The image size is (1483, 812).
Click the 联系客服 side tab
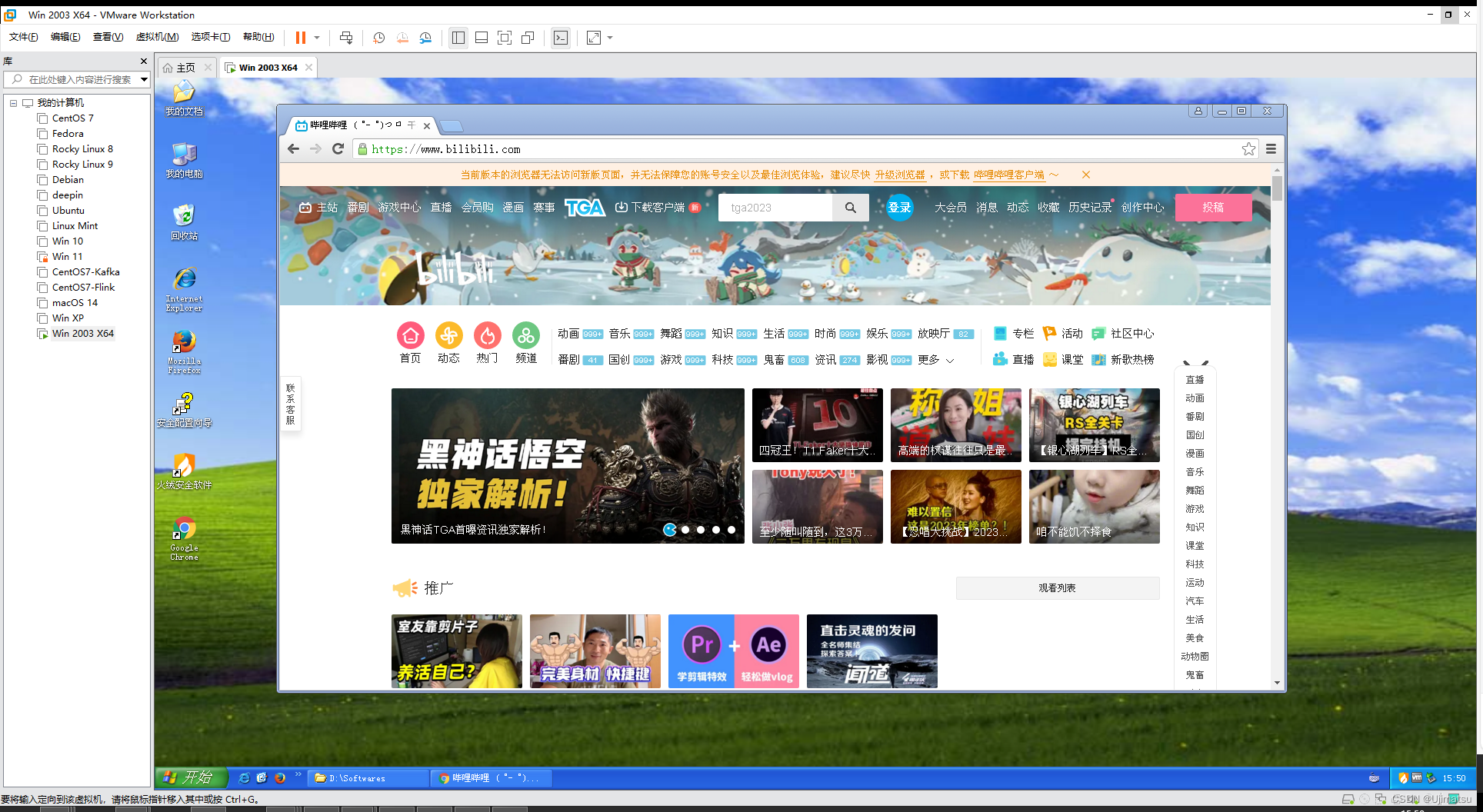pyautogui.click(x=291, y=404)
